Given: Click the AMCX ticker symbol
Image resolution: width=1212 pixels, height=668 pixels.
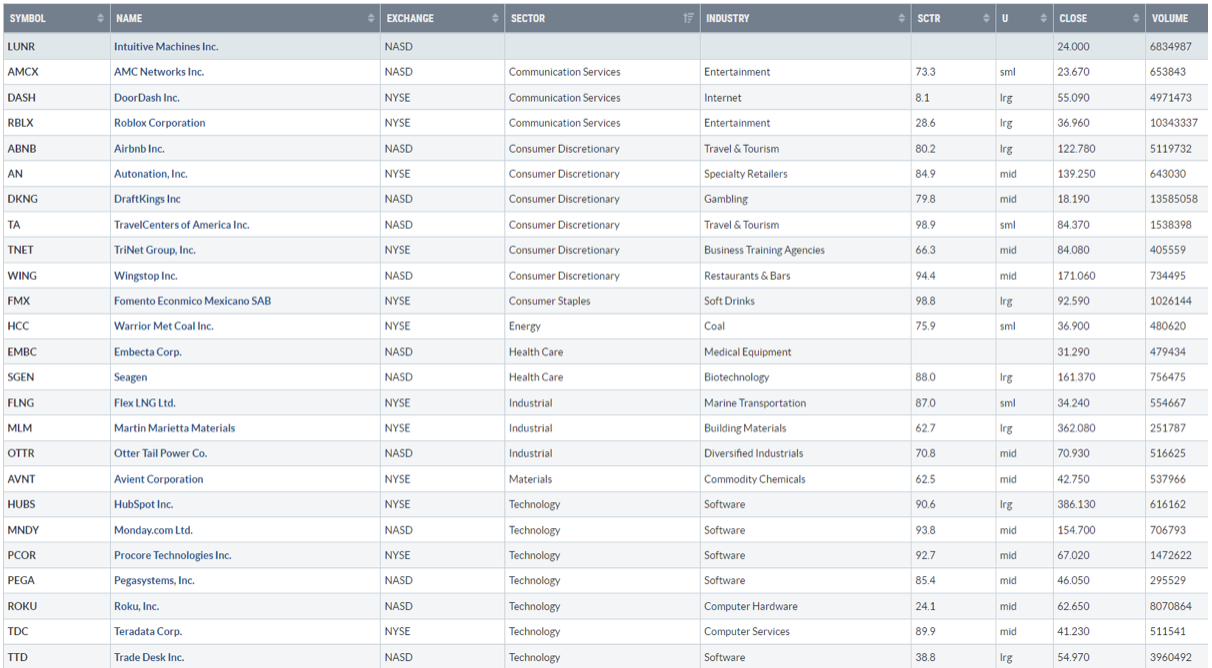Looking at the screenshot, I should pyautogui.click(x=23, y=72).
